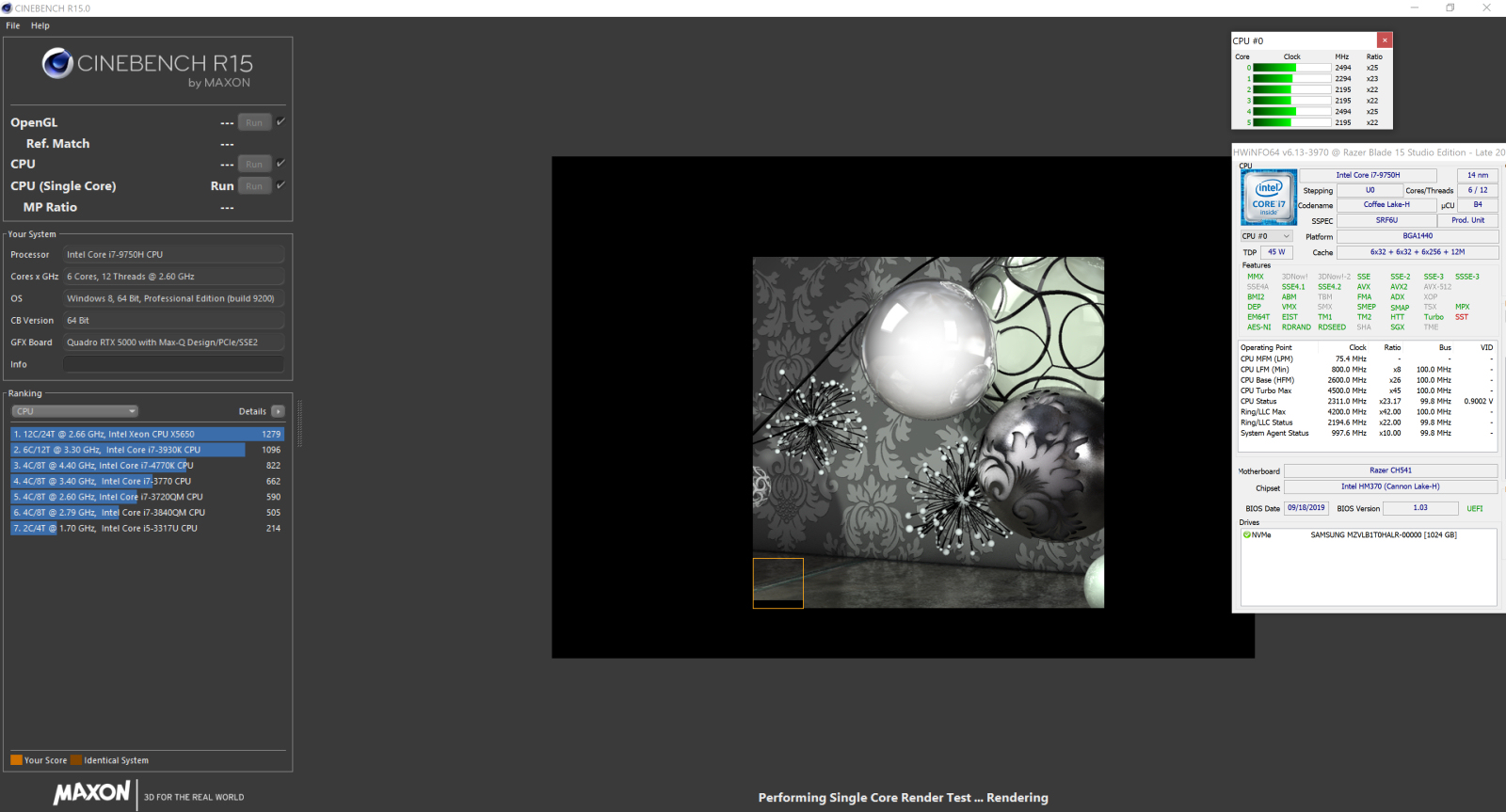Select the Core i7-3720QM ranking entry
This screenshot has width=1506, height=812.
click(147, 497)
